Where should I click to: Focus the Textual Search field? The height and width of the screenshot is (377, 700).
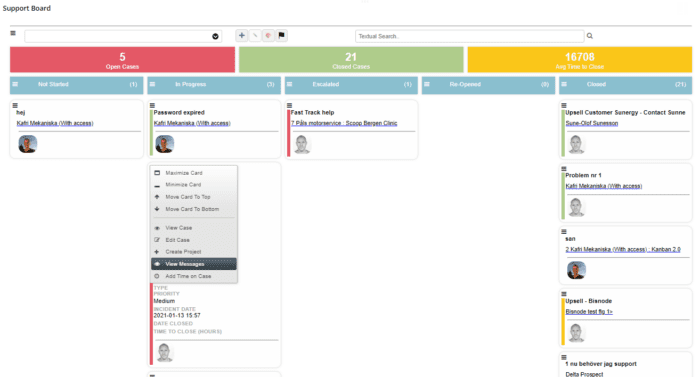pos(470,36)
